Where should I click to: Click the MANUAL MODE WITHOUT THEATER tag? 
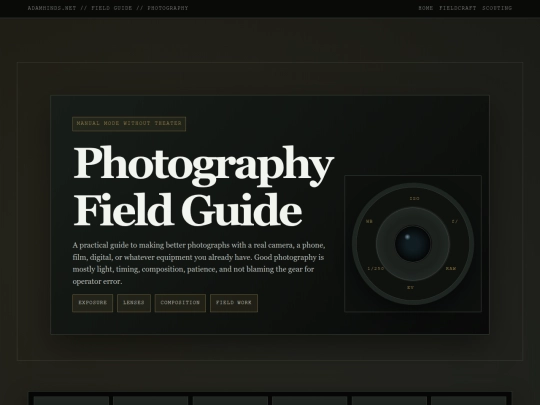(129, 124)
